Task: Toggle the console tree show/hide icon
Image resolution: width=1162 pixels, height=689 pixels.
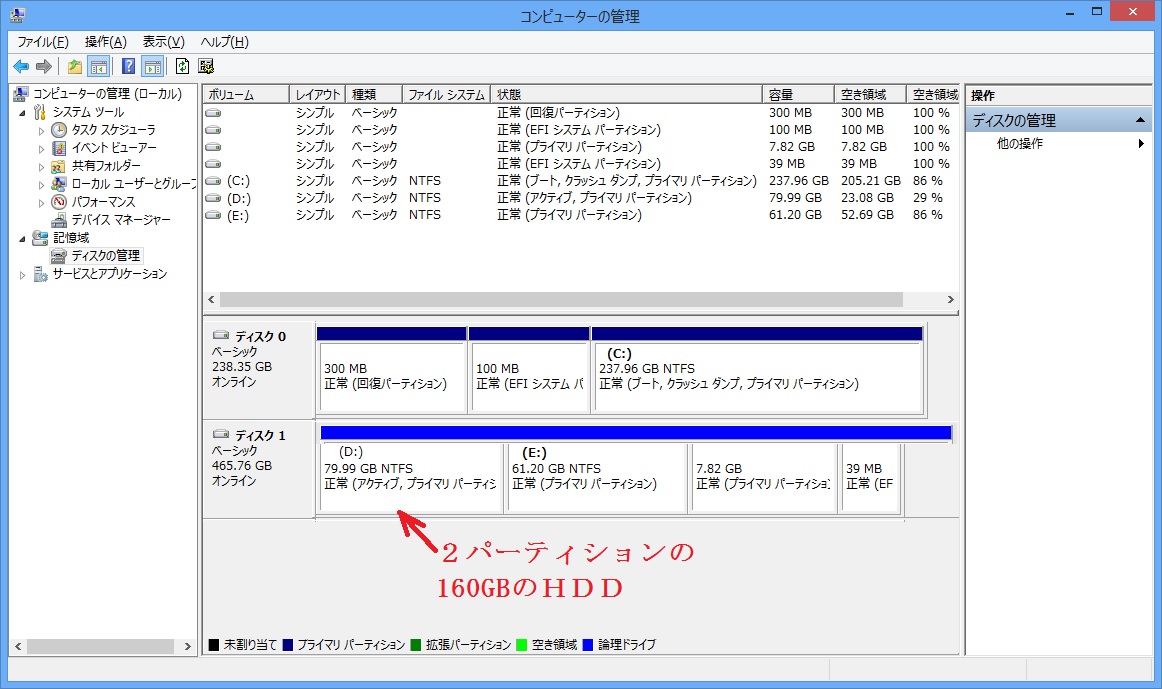Action: (99, 67)
